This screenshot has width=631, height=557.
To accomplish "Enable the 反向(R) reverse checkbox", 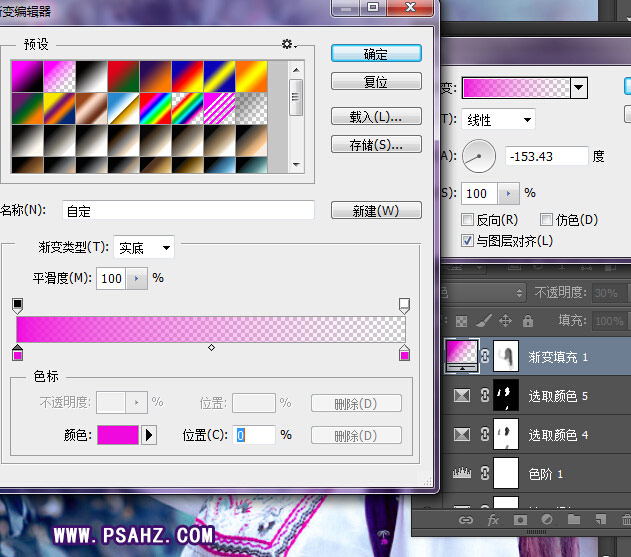I will pos(467,219).
